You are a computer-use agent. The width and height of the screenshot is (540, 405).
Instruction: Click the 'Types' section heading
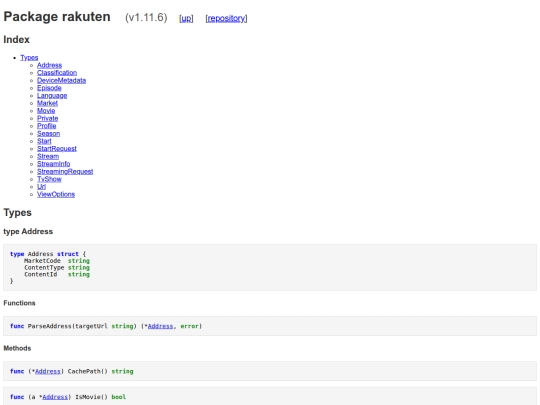pos(18,212)
